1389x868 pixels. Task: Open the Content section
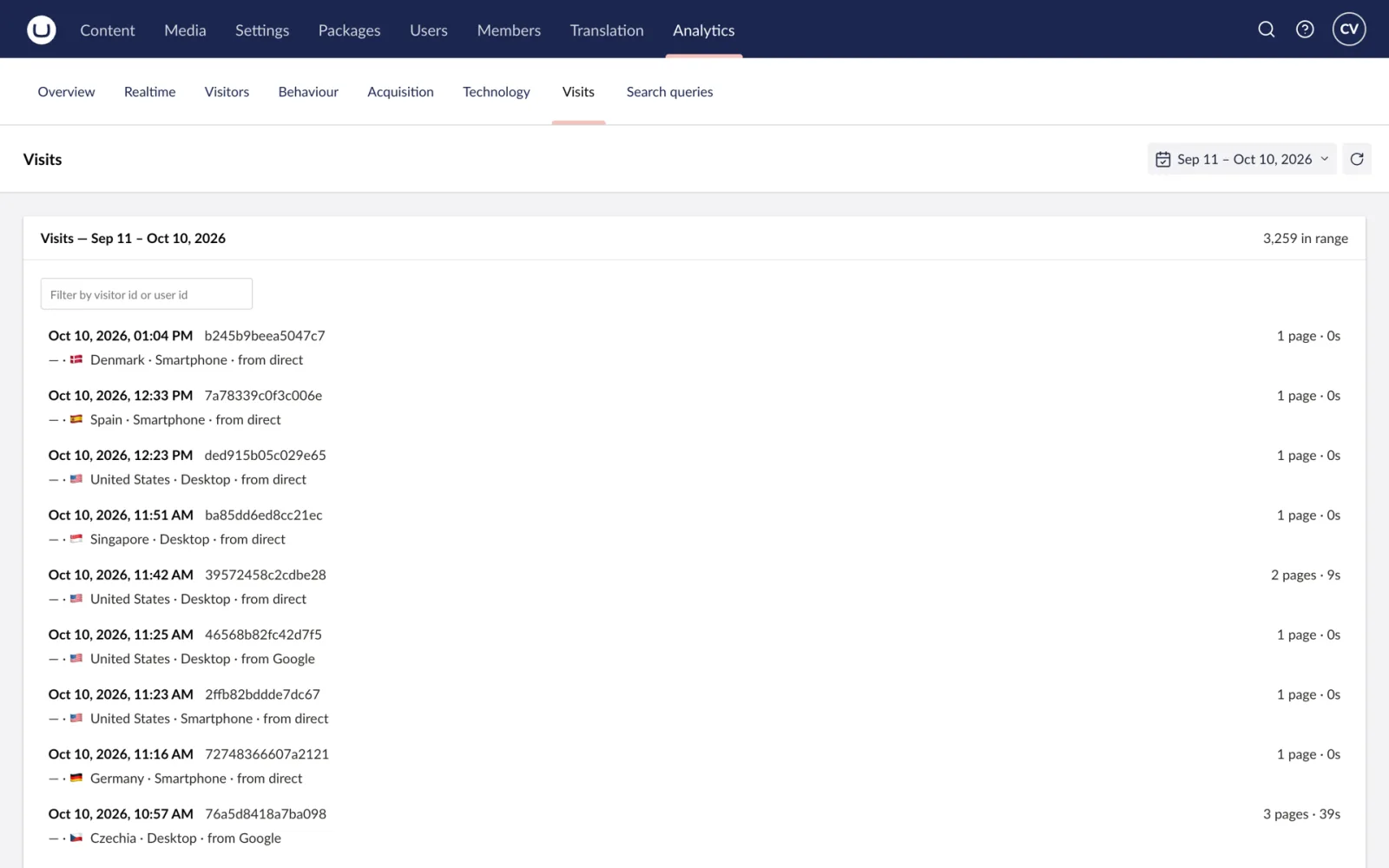click(x=108, y=30)
